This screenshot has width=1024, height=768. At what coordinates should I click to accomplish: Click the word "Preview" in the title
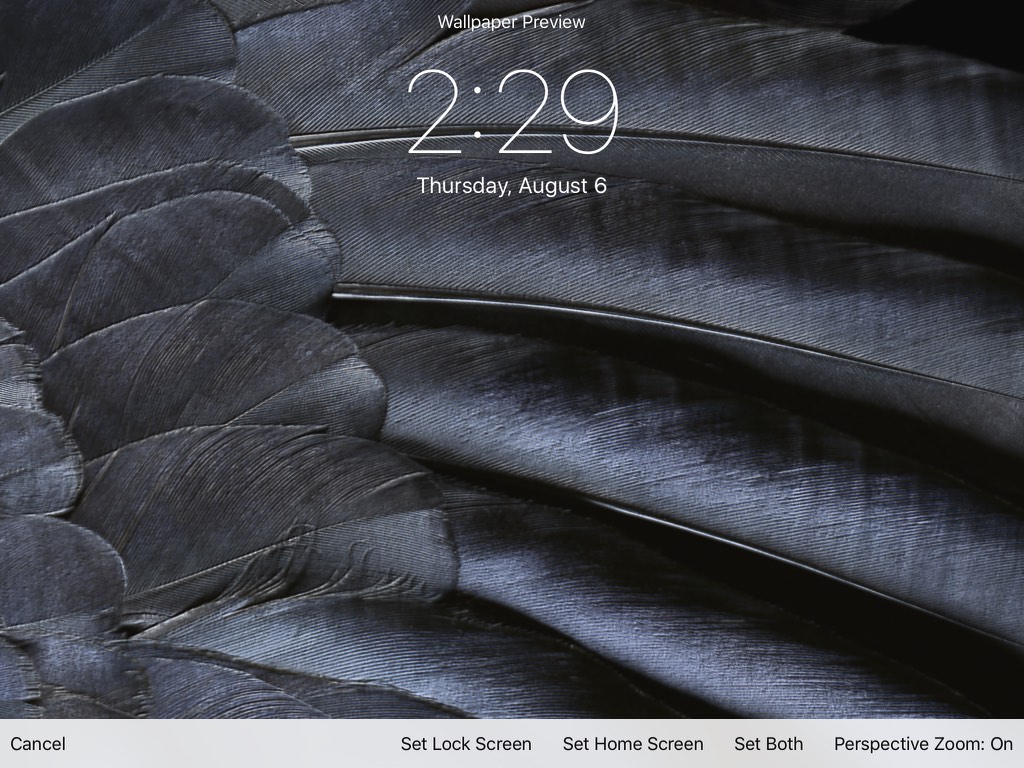553,22
